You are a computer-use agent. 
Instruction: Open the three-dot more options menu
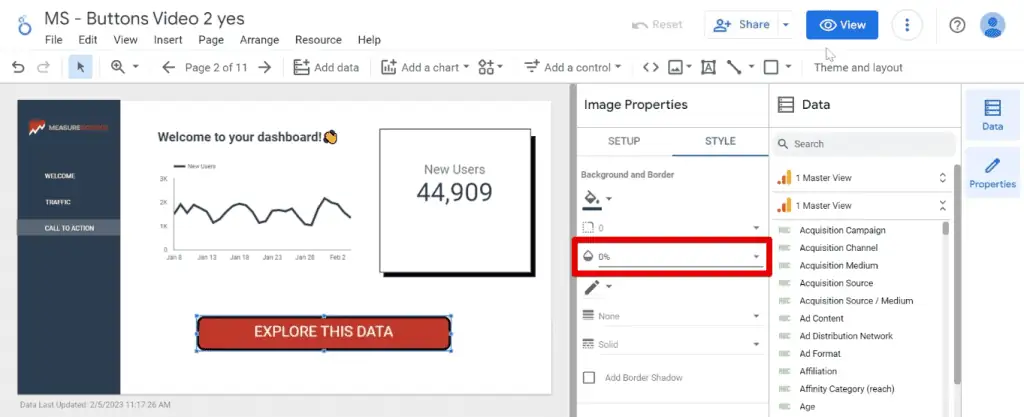coord(907,25)
